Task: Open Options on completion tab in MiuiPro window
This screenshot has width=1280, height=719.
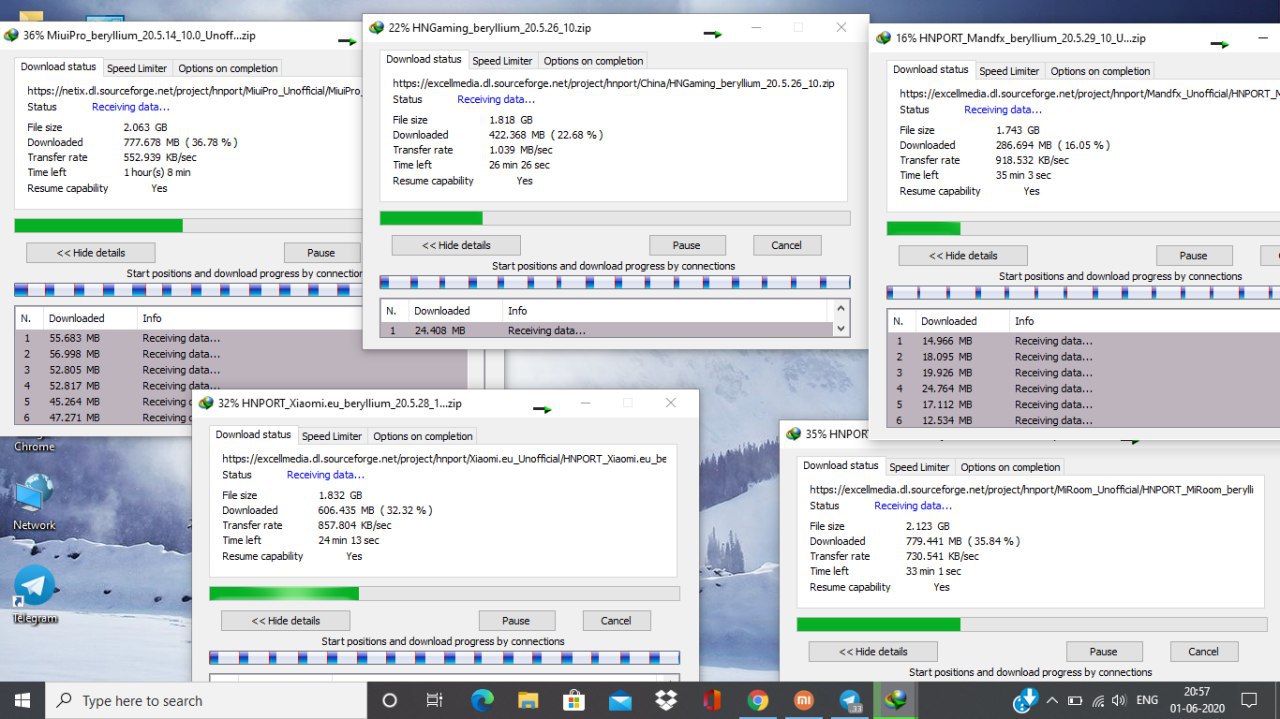Action: (228, 68)
